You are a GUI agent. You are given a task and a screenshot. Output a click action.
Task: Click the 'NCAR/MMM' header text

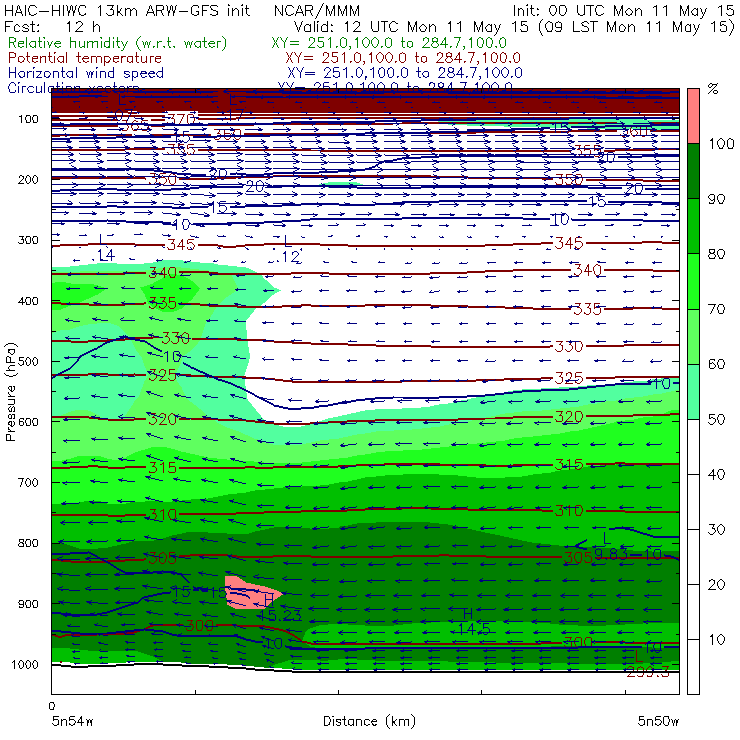(x=317, y=10)
